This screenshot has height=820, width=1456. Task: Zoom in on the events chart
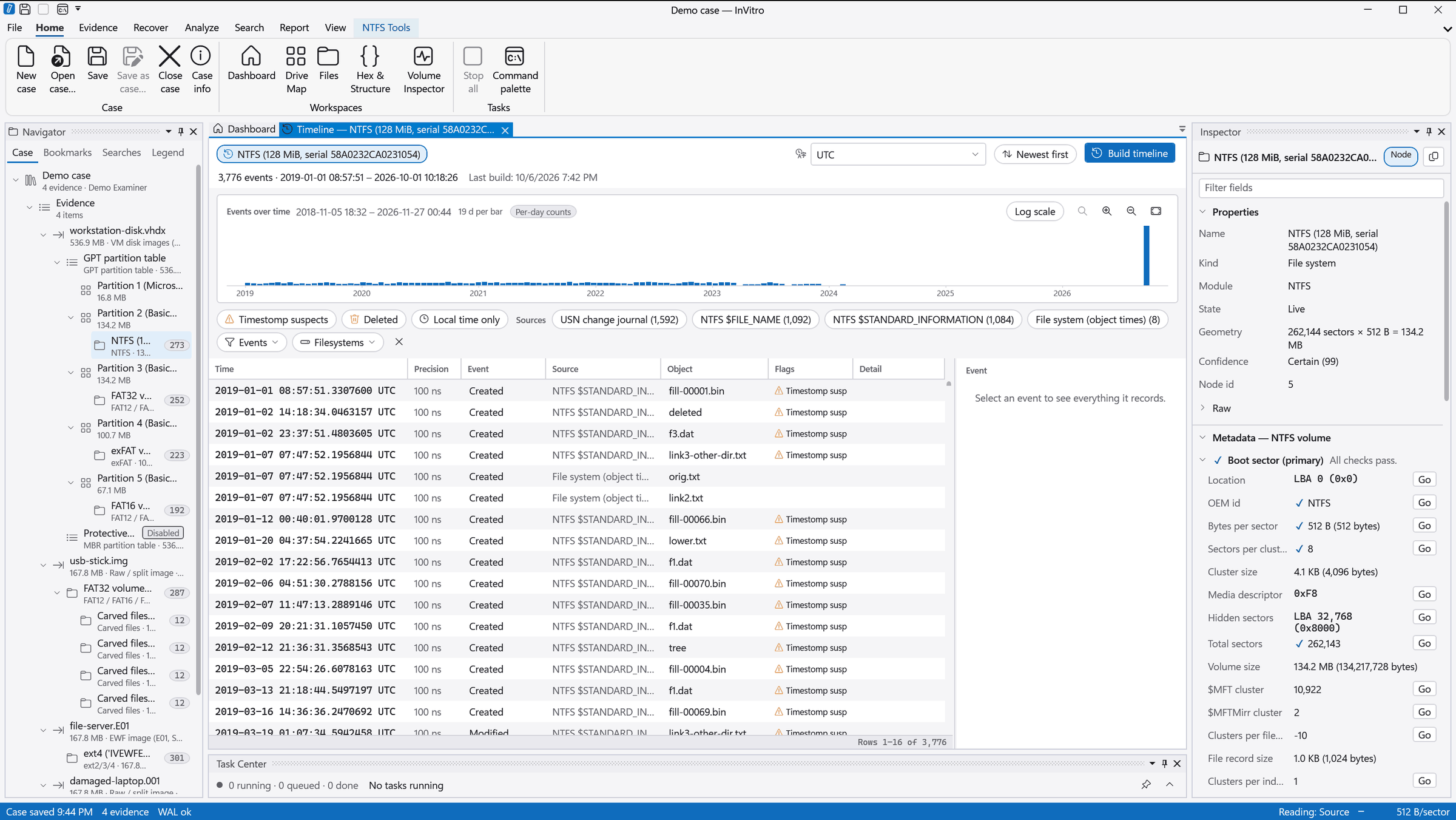1107,211
